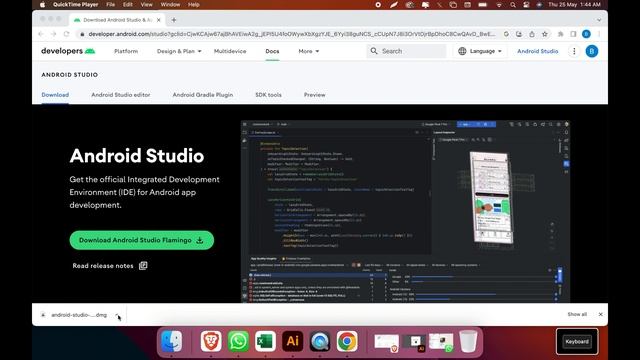Click Show all downloads
Image resolution: width=640 pixels, height=360 pixels.
577,314
